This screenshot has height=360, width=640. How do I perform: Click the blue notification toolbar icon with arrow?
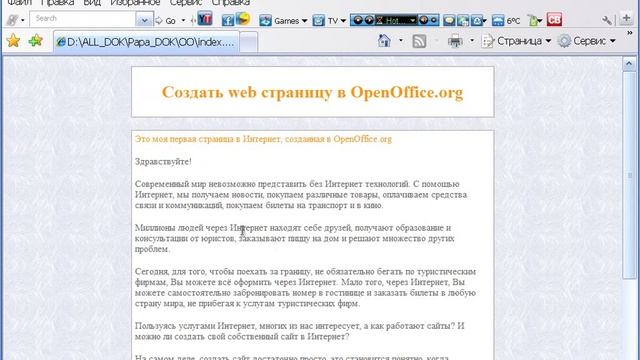(x=477, y=20)
